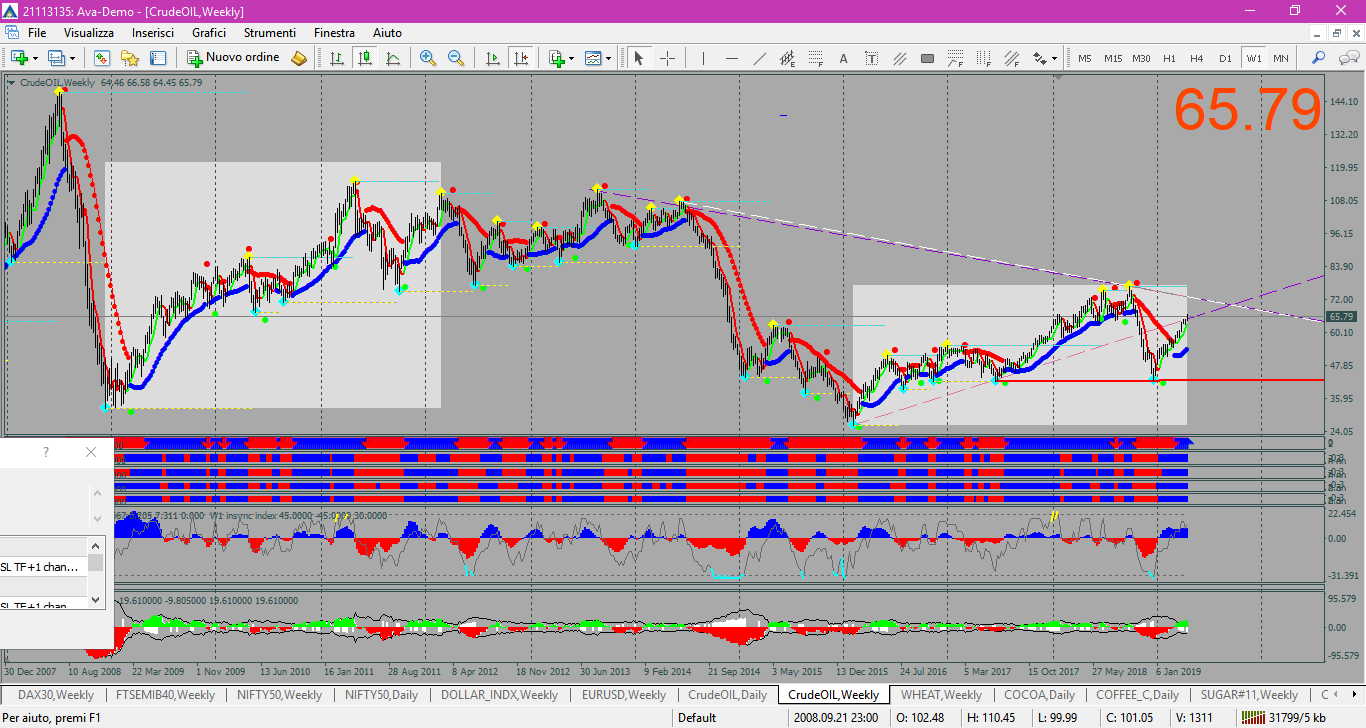The width and height of the screenshot is (1366, 728).
Task: Open the Strumenti menu
Action: pyautogui.click(x=270, y=33)
